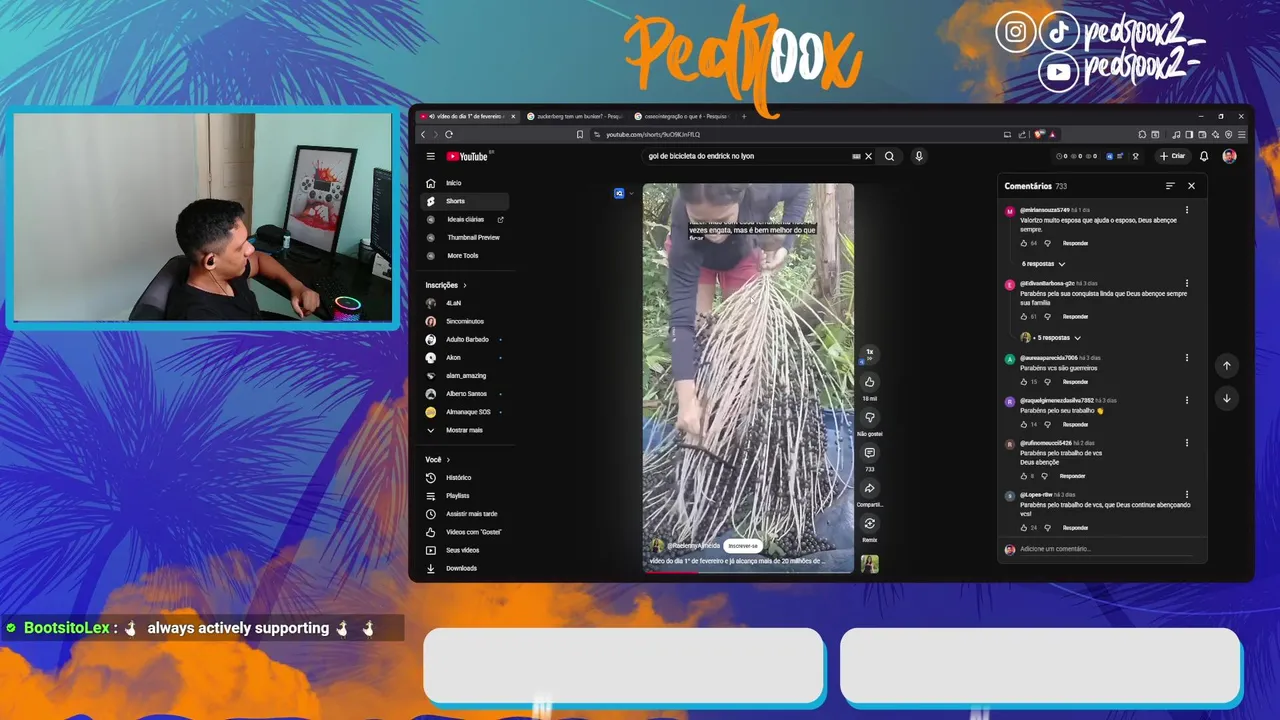Dislike the comment by @EdivanBarbosa-g2c
The height and width of the screenshot is (720, 1280).
[1047, 316]
